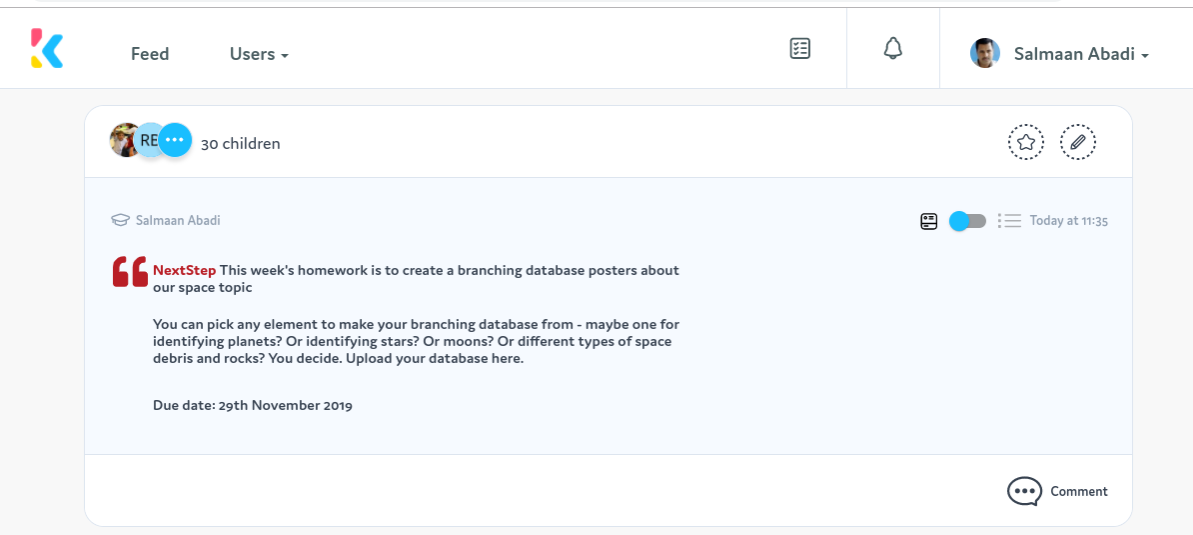Image resolution: width=1193 pixels, height=535 pixels.
Task: Click the graduation cap icon by author
Action: pyautogui.click(x=120, y=221)
